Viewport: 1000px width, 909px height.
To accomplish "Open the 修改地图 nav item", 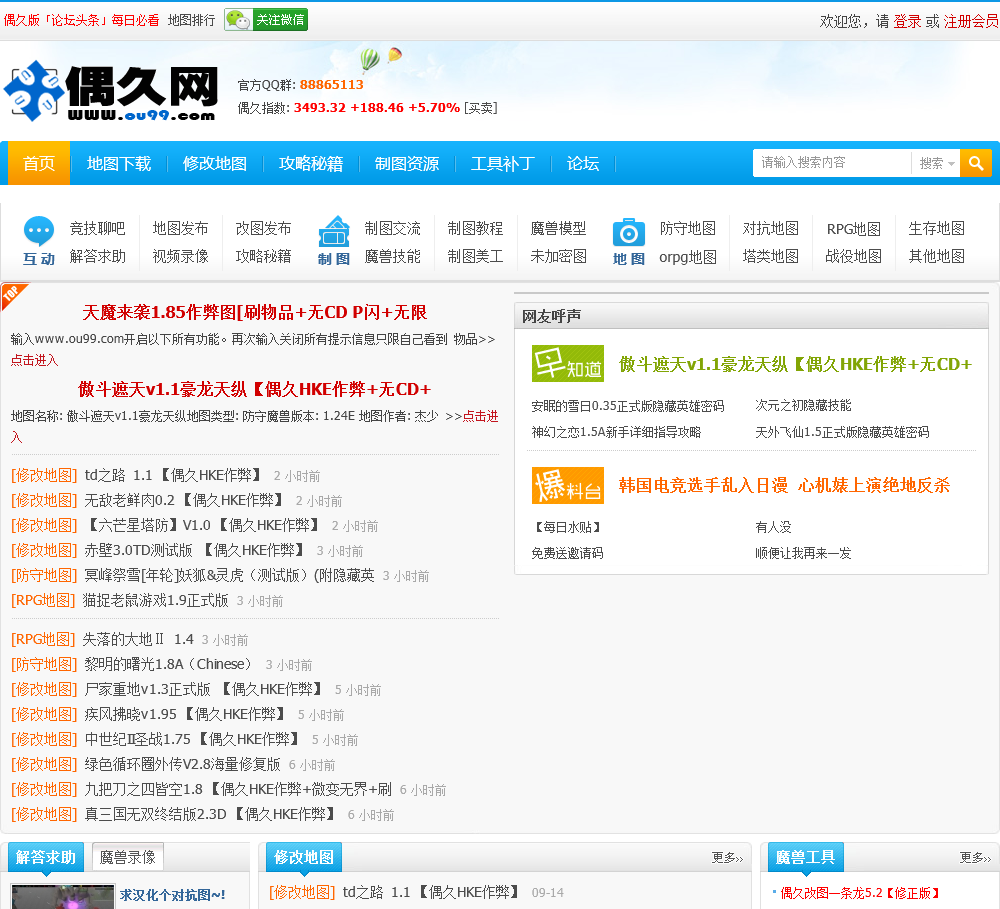I will pyautogui.click(x=214, y=163).
